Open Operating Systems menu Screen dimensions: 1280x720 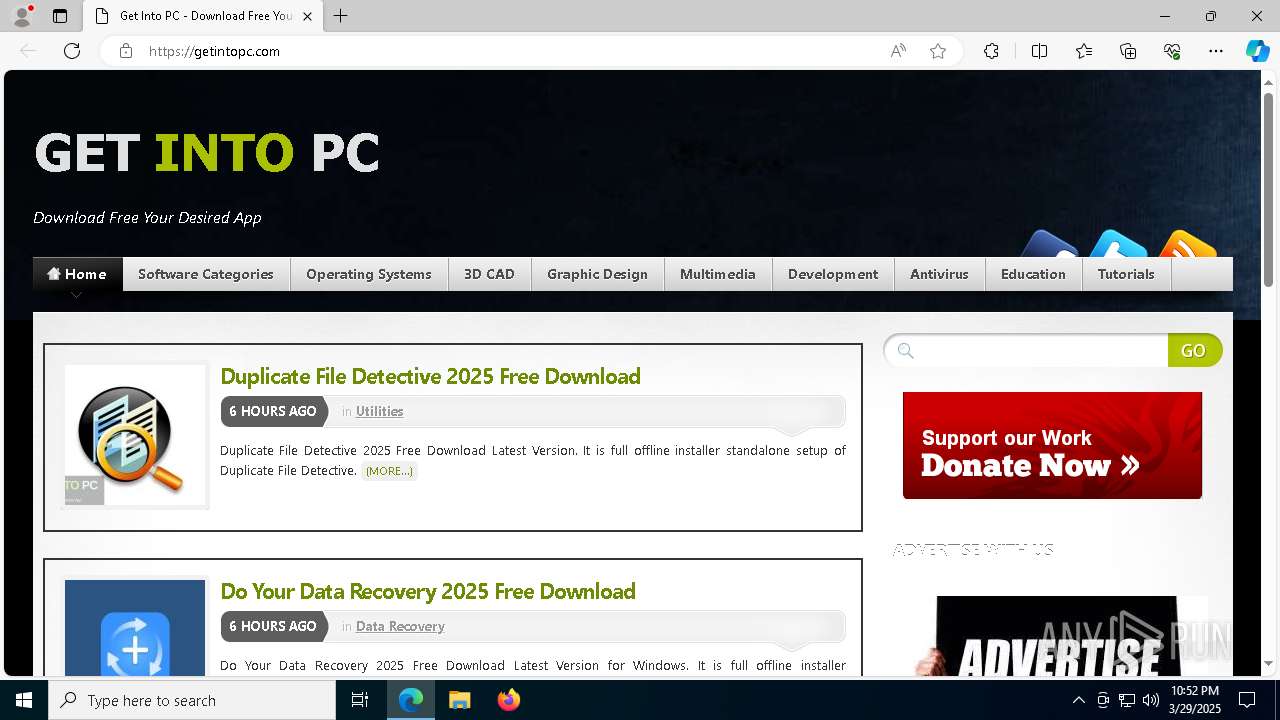(369, 274)
